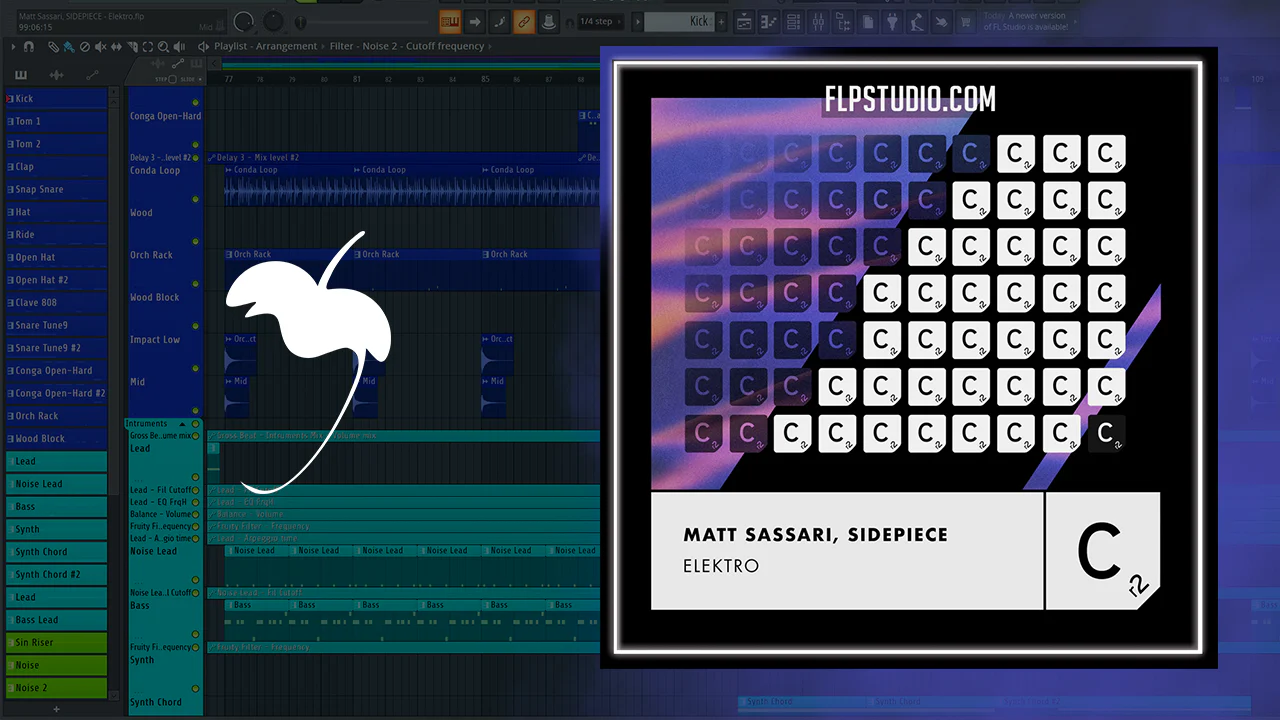Mute the Wood Block playlist track
Viewport: 1280px width, 720px height.
click(x=195, y=326)
